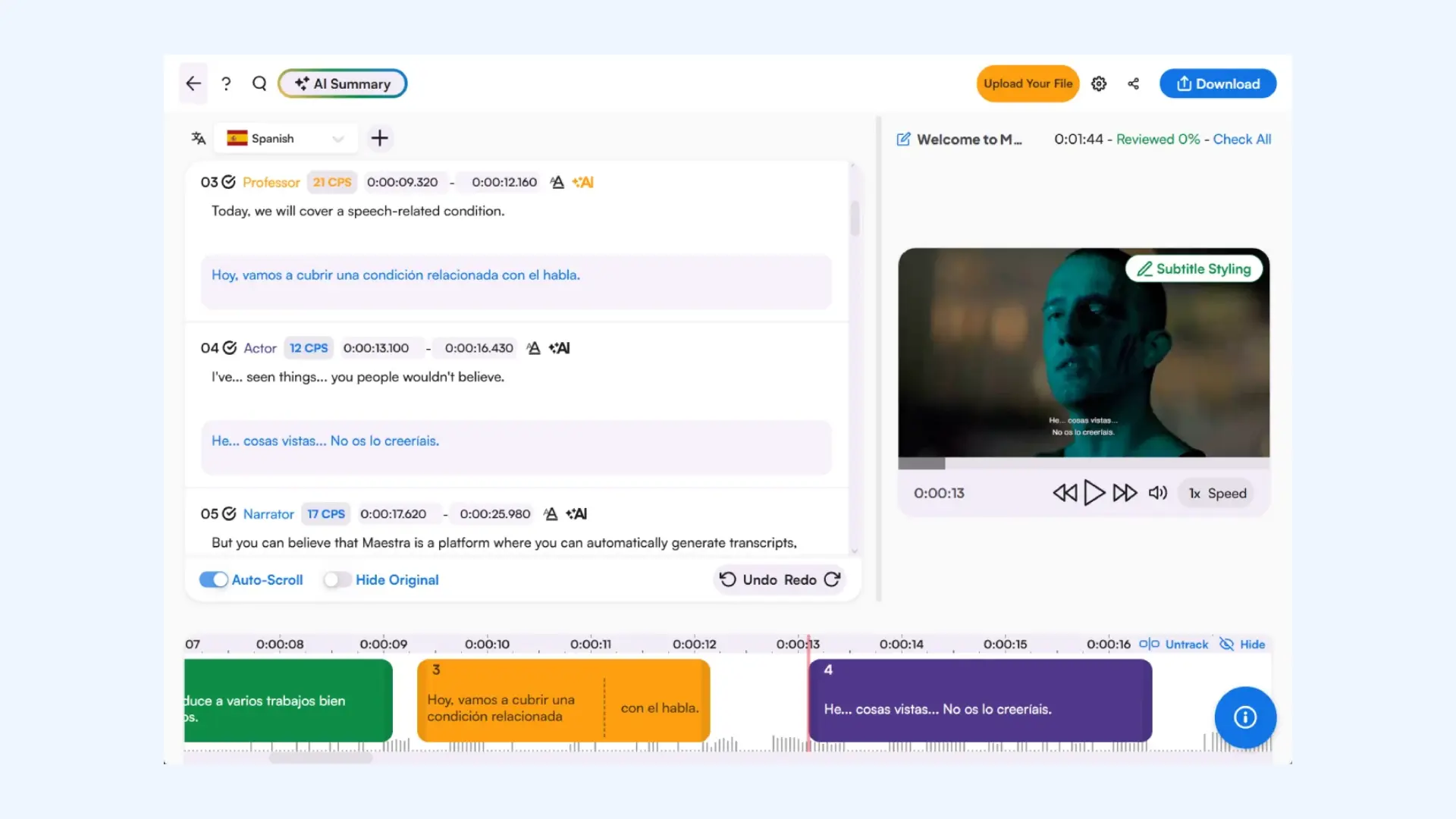
Task: Open Subtitle Styling on the video
Action: coord(1194,268)
